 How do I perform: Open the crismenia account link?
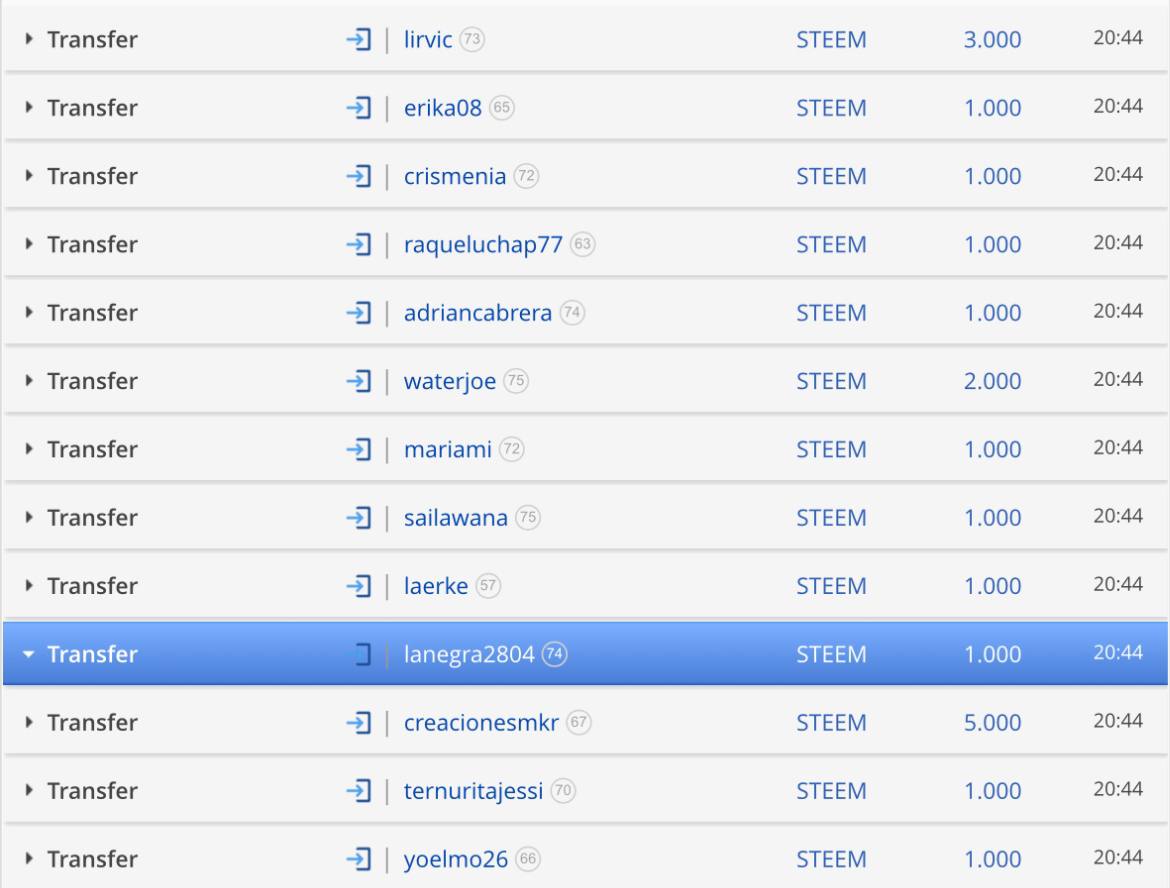point(454,177)
